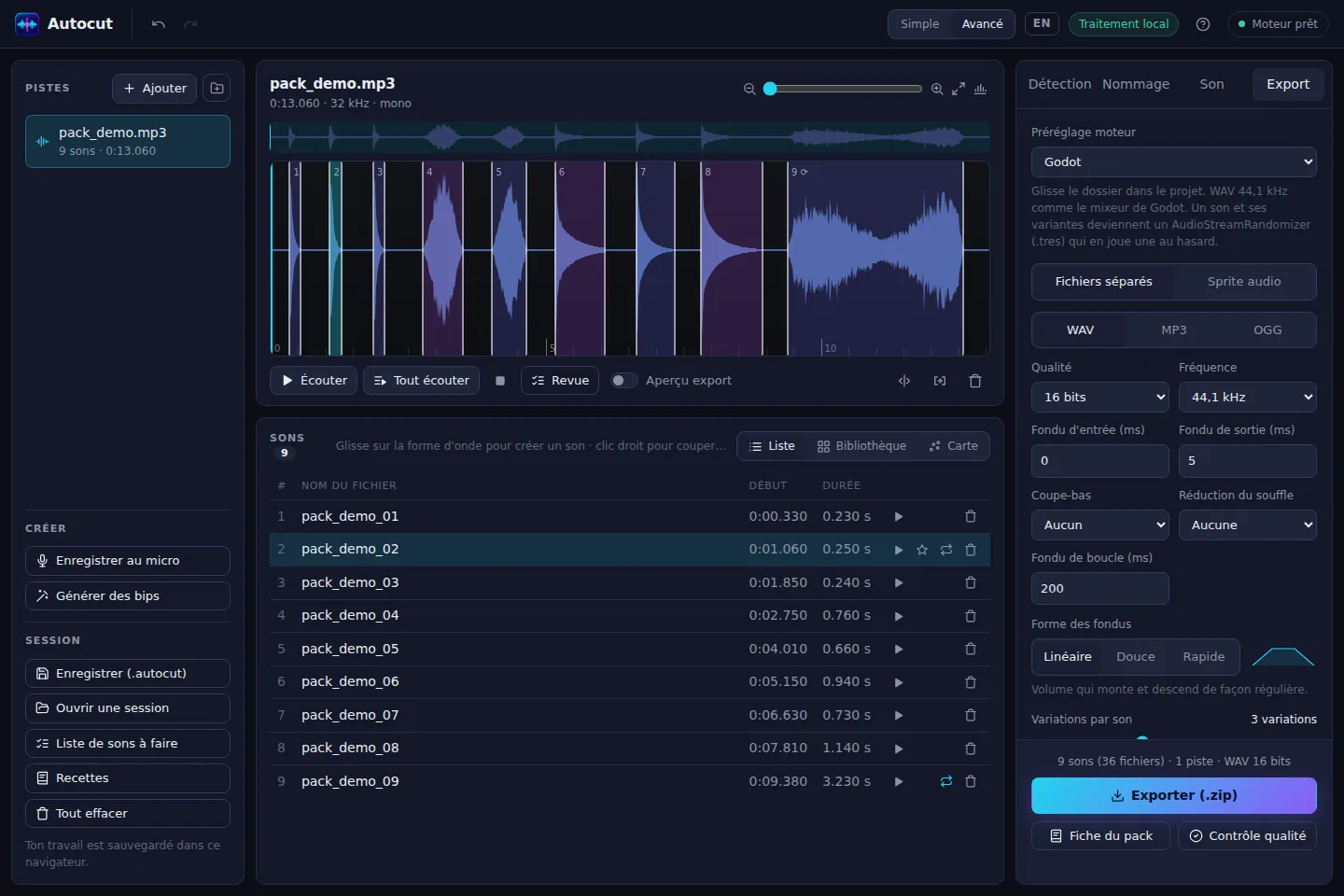Click the split-at-cursor icon below the waveform
This screenshot has height=896, width=1344.
pos(904,381)
